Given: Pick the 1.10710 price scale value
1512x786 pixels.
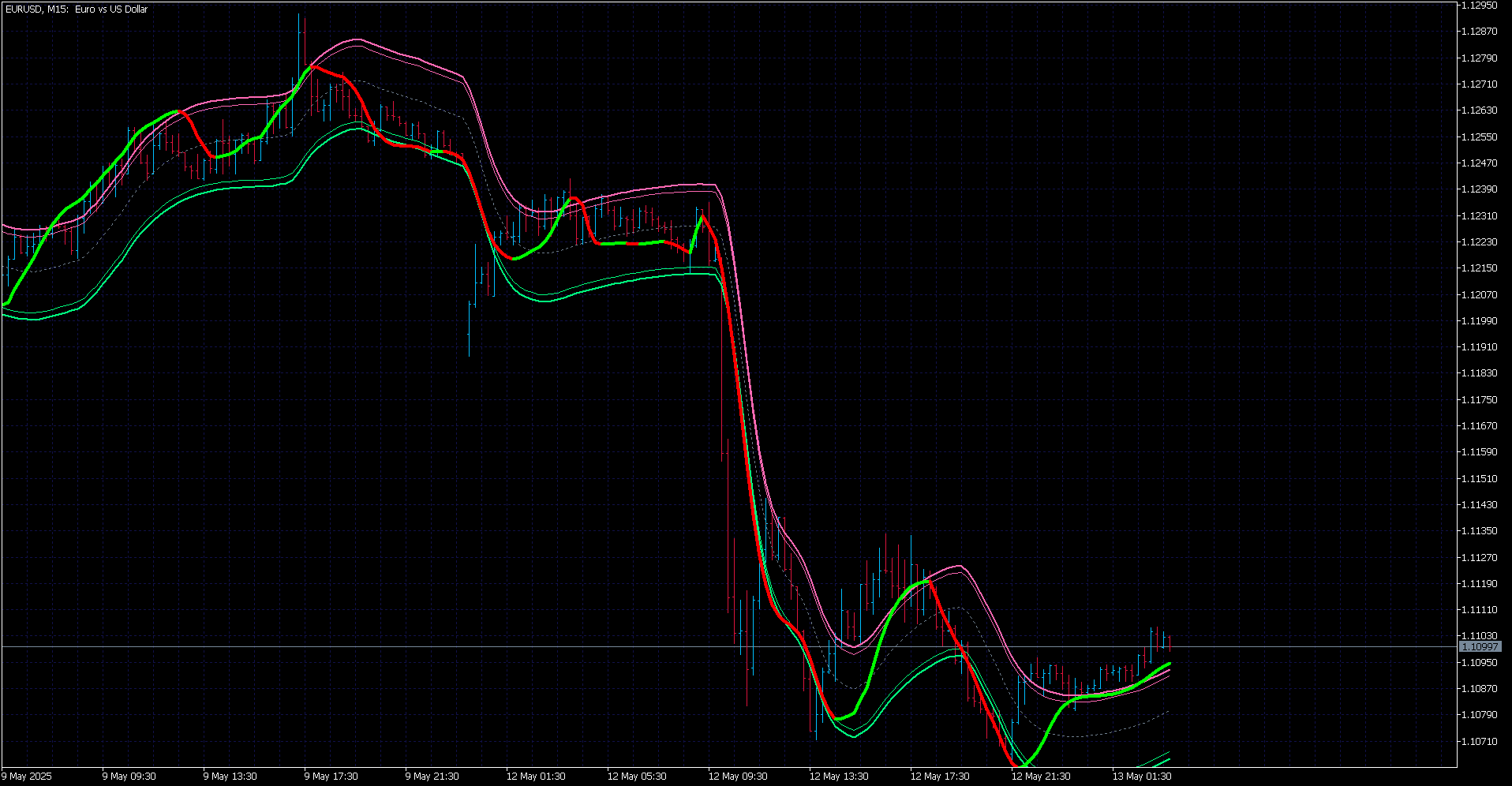Looking at the screenshot, I should pyautogui.click(x=1480, y=742).
